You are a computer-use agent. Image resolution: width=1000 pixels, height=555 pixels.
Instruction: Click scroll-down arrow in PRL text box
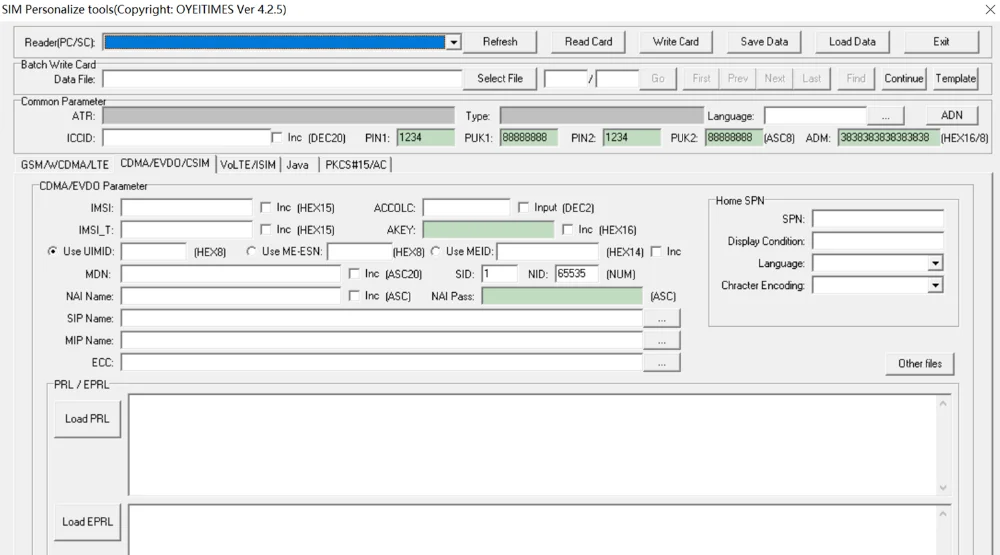click(x=943, y=488)
